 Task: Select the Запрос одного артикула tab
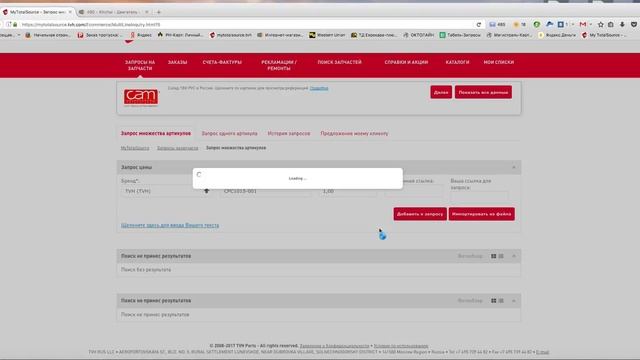(x=229, y=133)
